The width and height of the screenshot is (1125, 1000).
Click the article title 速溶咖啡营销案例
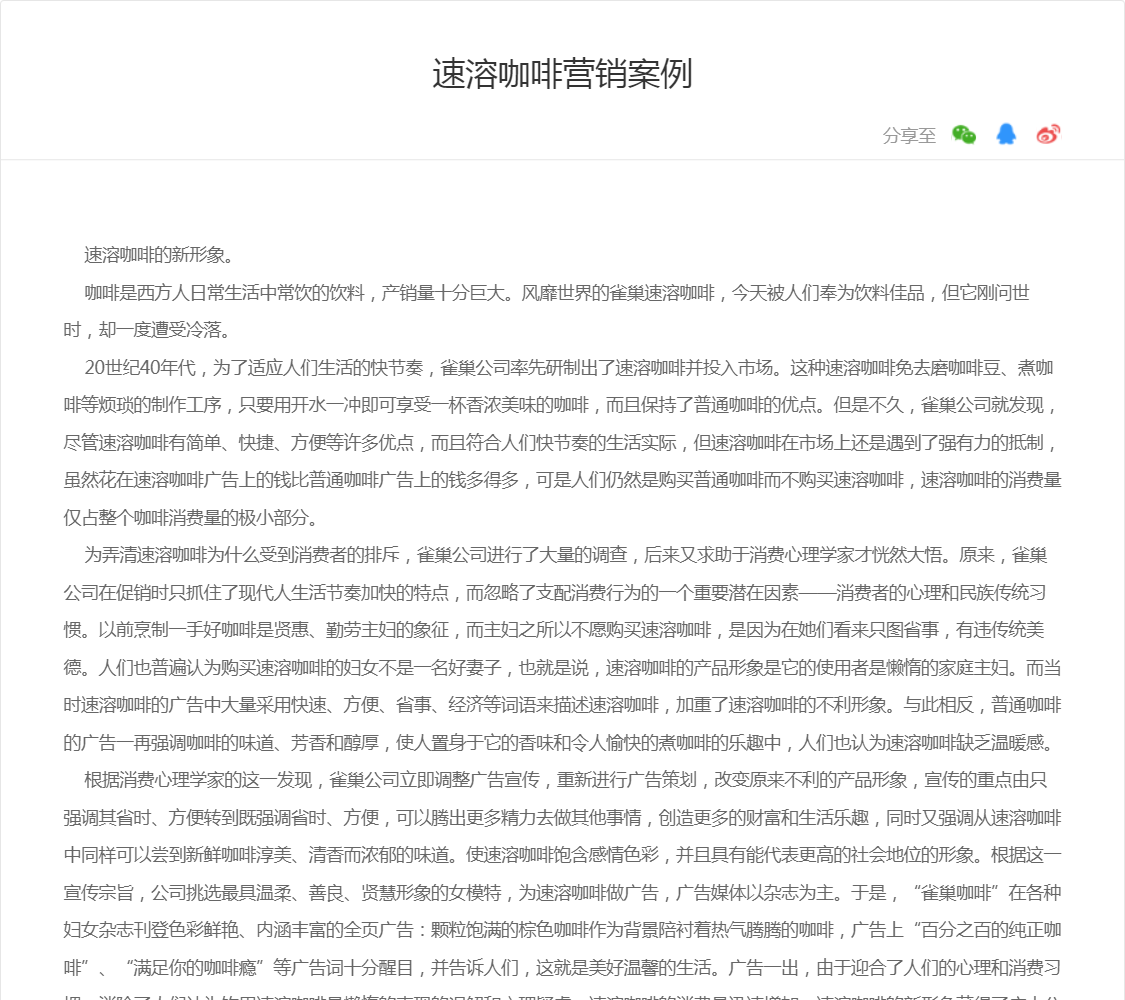(x=562, y=74)
